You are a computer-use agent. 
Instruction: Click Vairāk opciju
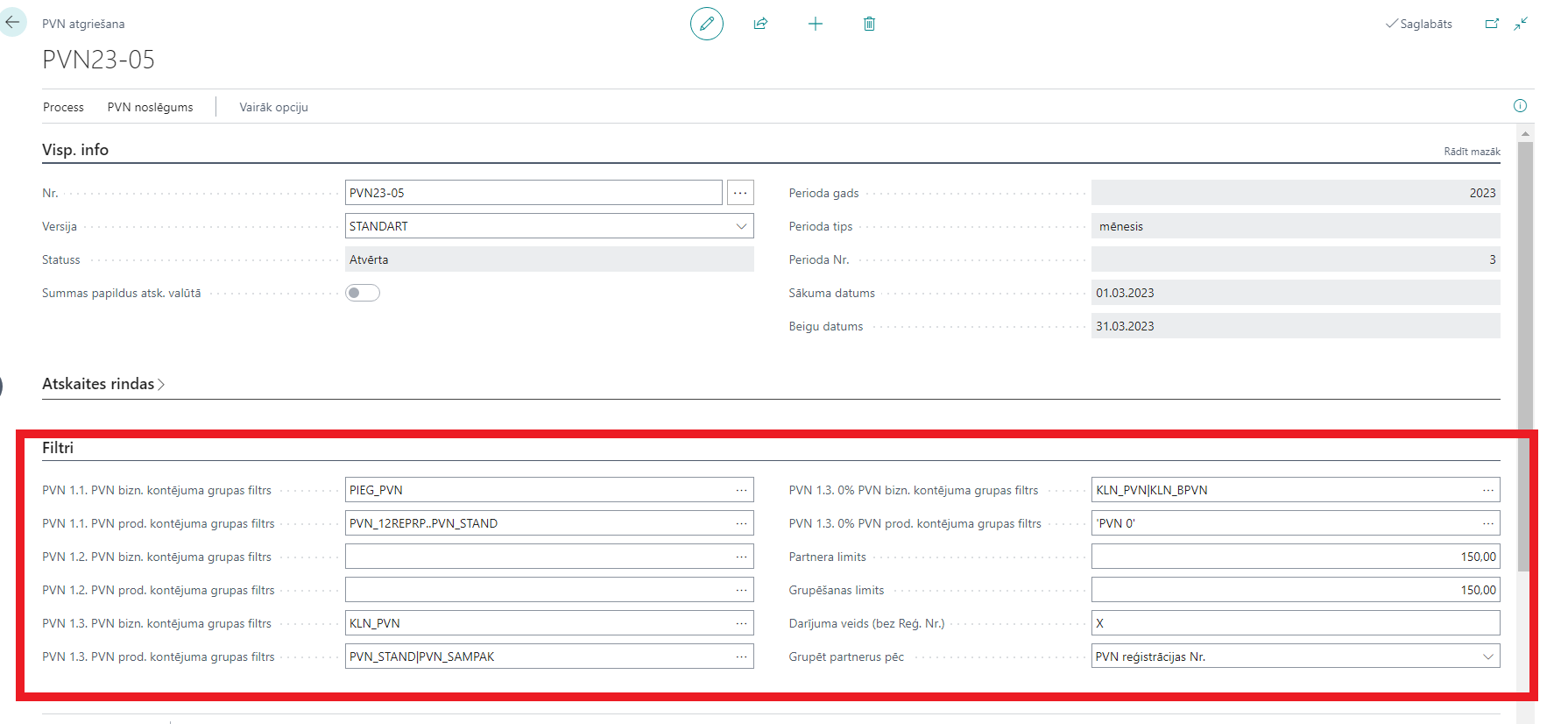click(273, 107)
